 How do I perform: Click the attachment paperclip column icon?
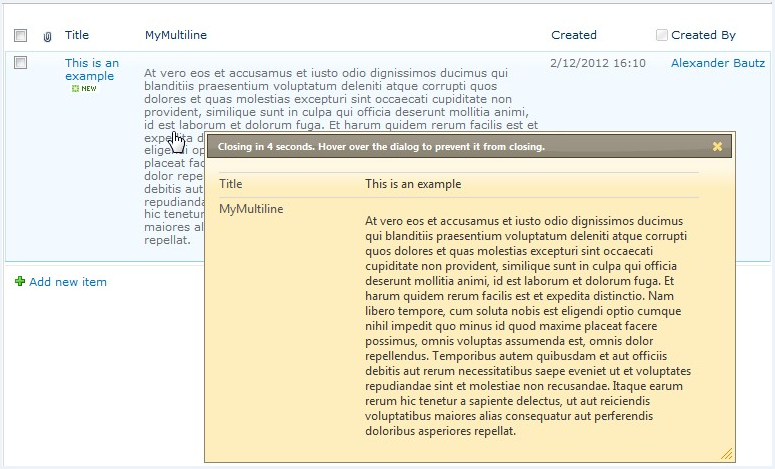(47, 36)
